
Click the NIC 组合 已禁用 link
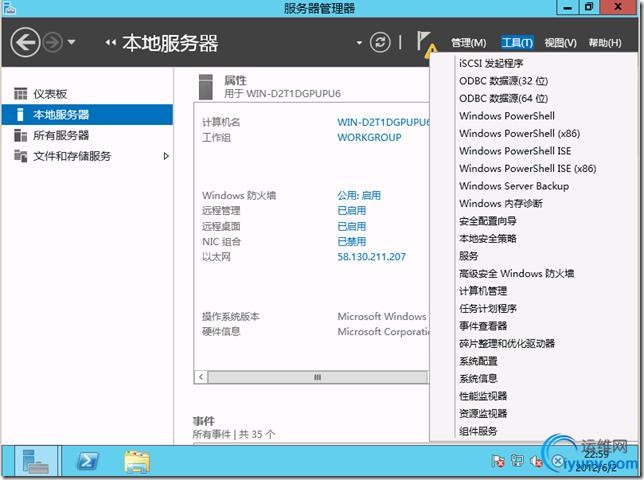[x=352, y=241]
